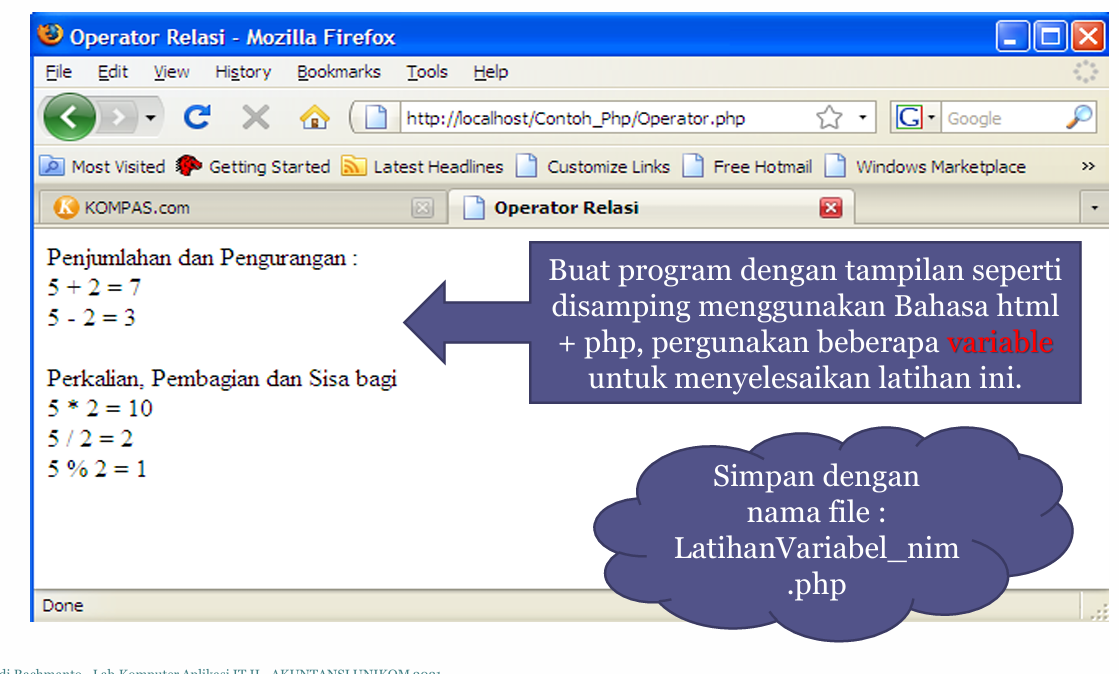Image resolution: width=1119 pixels, height=674 pixels.
Task: Bookmark this page with the star icon
Action: pos(829,117)
